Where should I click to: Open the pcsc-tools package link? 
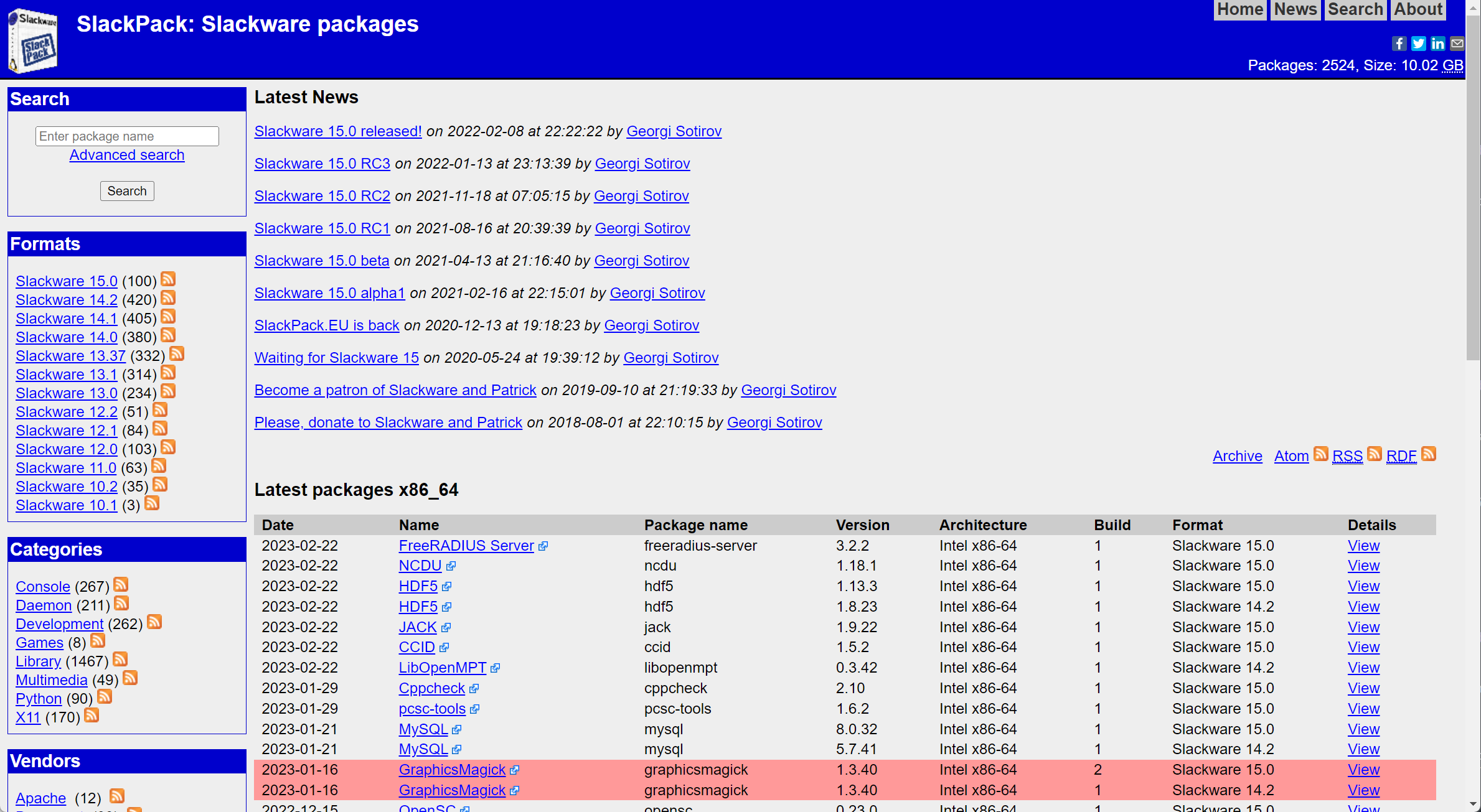432,709
